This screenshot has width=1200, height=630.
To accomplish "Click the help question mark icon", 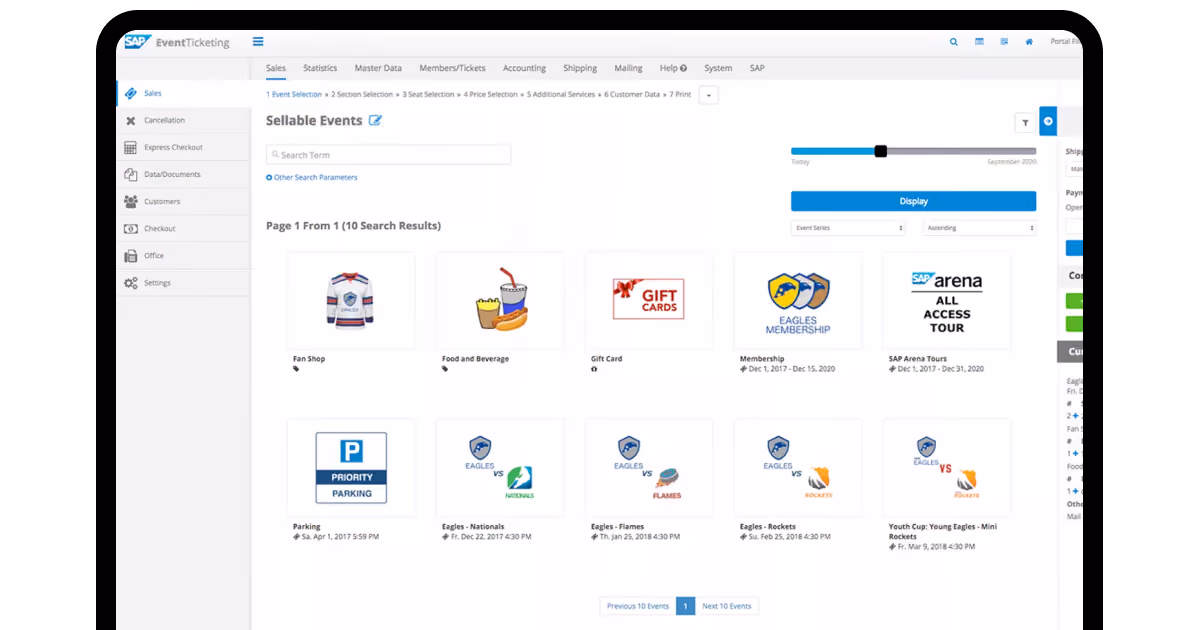I will click(684, 68).
